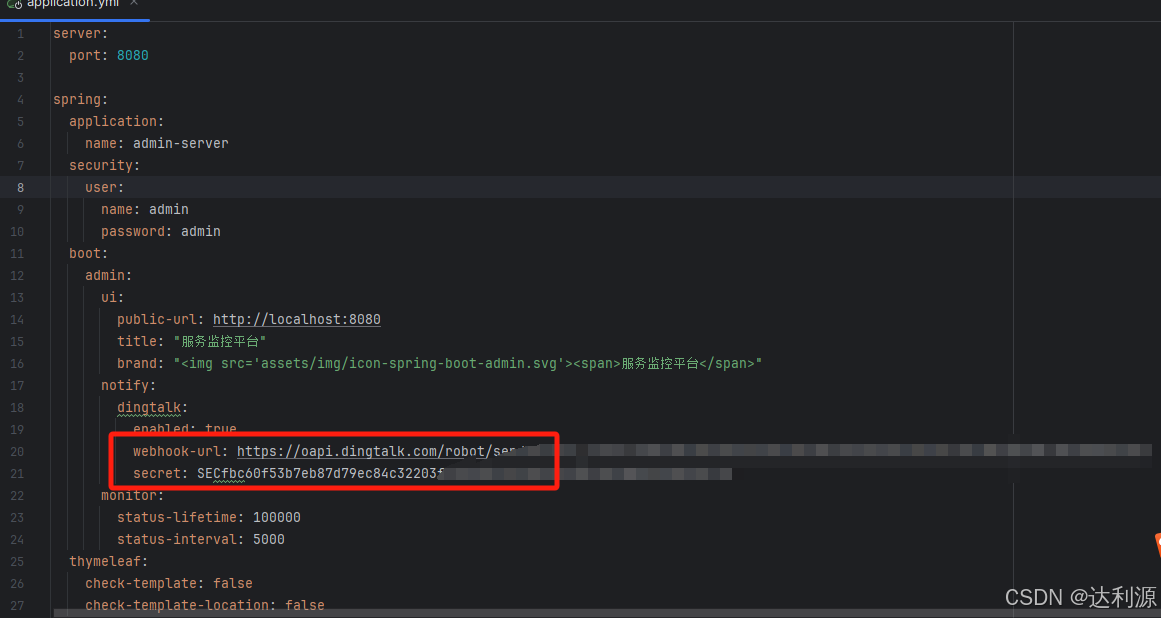Viewport: 1161px width, 618px height.
Task: Click the check-template-location value false
Action: (x=304, y=604)
